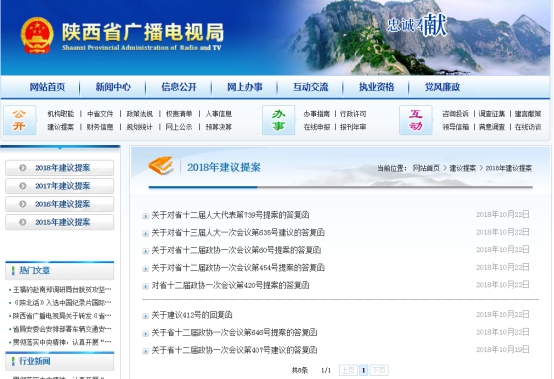Viewport: 554px width, 379px height.
Task: Open article 关于对省十二届人大代表第739号提案的答复函
Action: (230, 215)
